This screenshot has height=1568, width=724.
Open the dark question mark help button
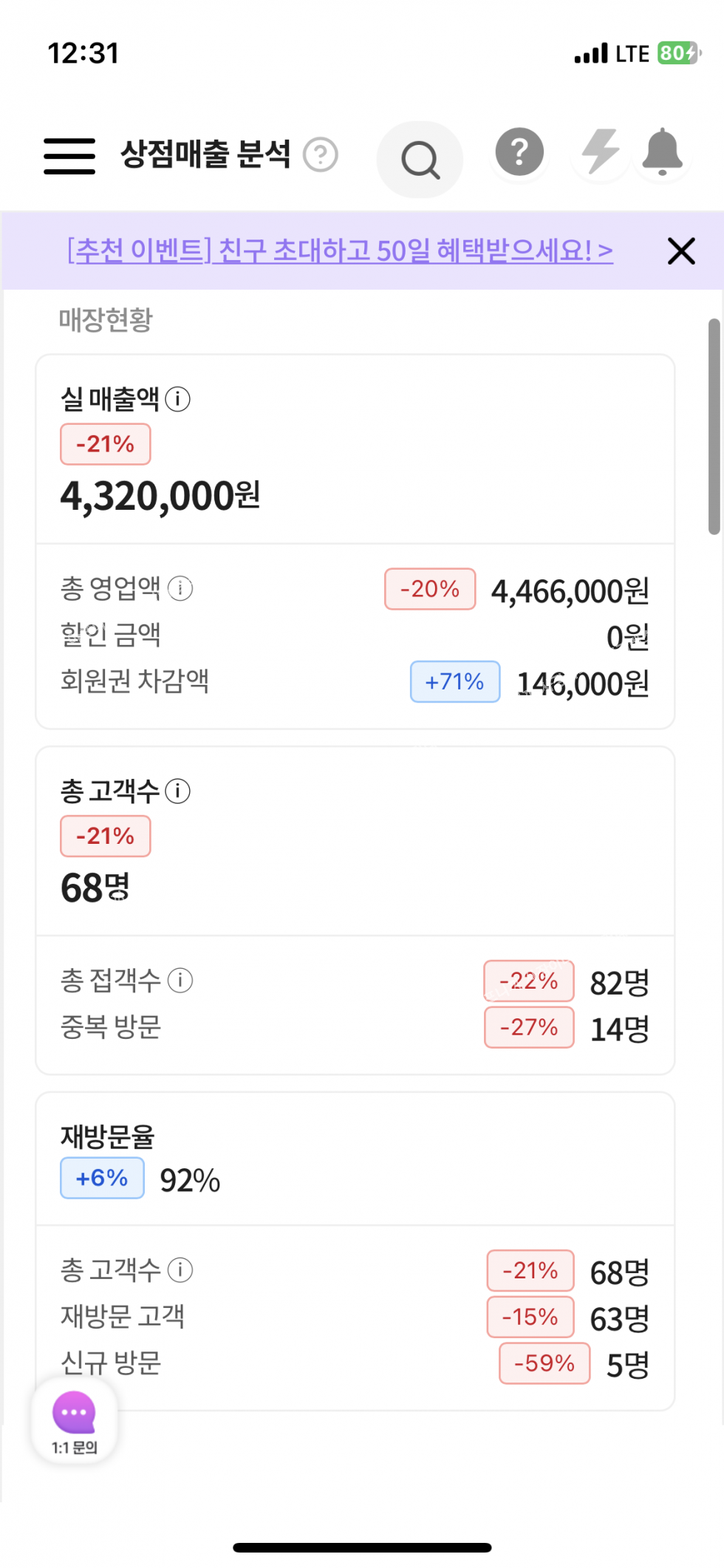coord(519,152)
